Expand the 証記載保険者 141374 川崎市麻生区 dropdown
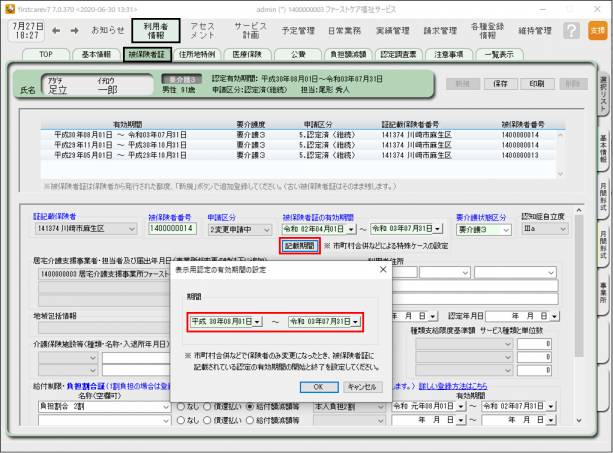613x453 pixels. coord(132,229)
